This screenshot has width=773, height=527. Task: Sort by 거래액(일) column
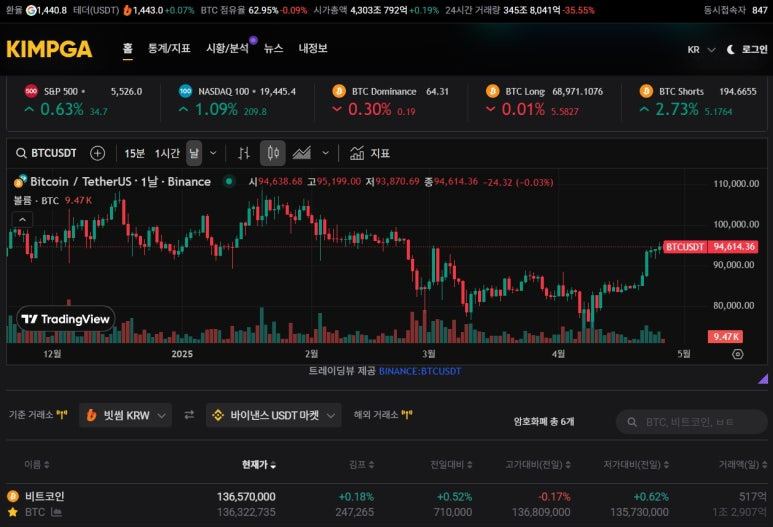click(743, 464)
